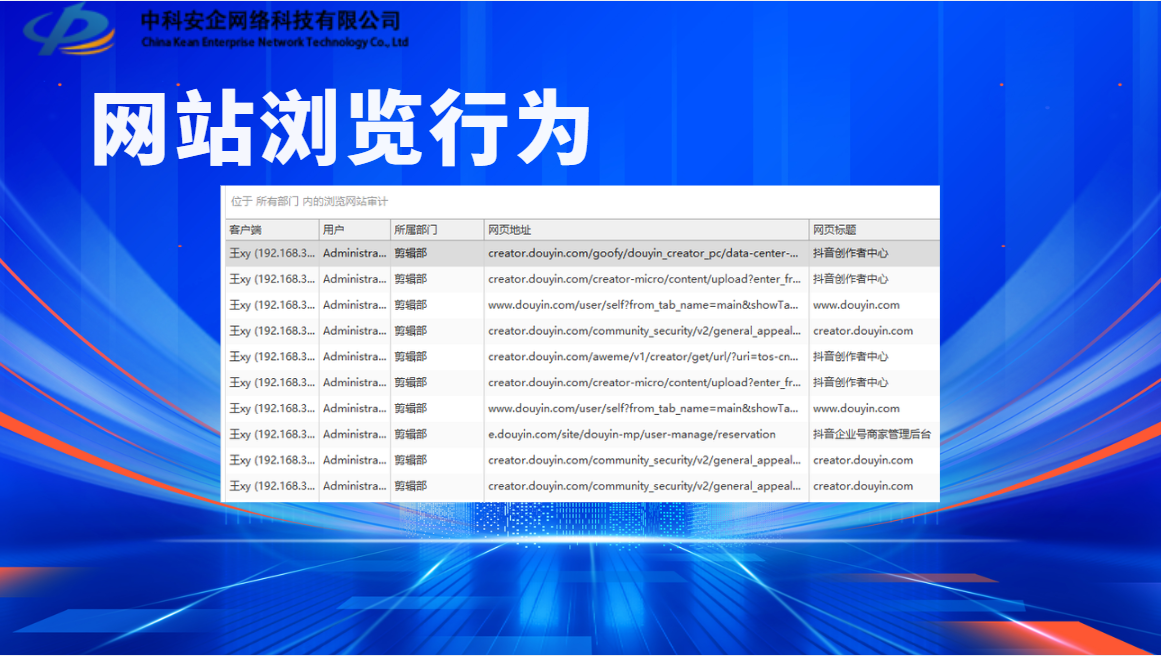Click the 抖音企业号商家管理后台 page title cell
Image resolution: width=1161 pixels, height=656 pixels.
[874, 435]
